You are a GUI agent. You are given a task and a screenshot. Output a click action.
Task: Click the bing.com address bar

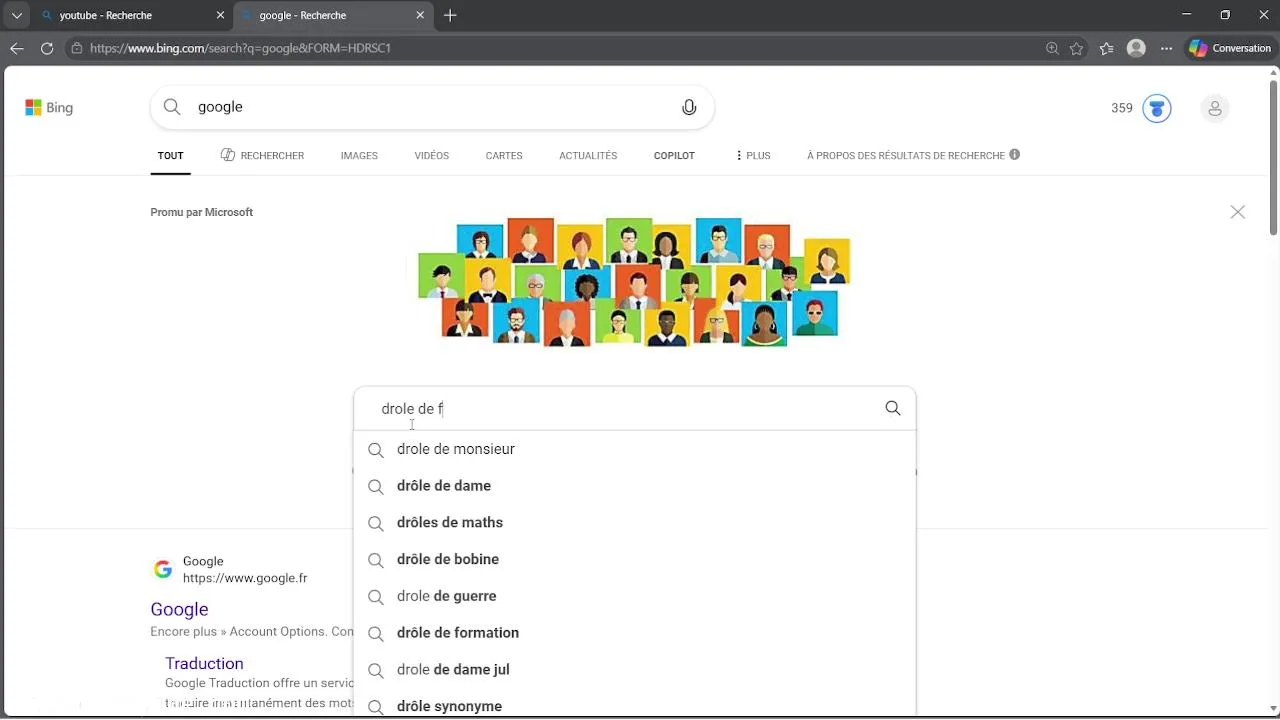point(560,48)
